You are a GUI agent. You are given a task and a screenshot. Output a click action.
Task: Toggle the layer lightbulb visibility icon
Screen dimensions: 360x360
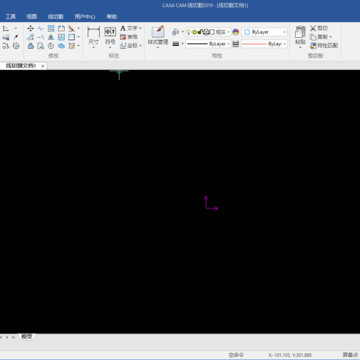coord(188,32)
